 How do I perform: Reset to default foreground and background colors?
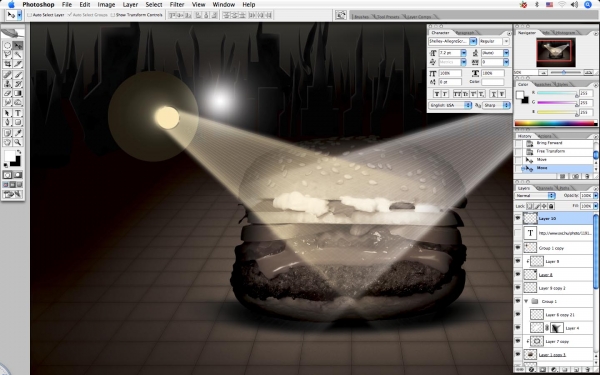[x=5, y=165]
